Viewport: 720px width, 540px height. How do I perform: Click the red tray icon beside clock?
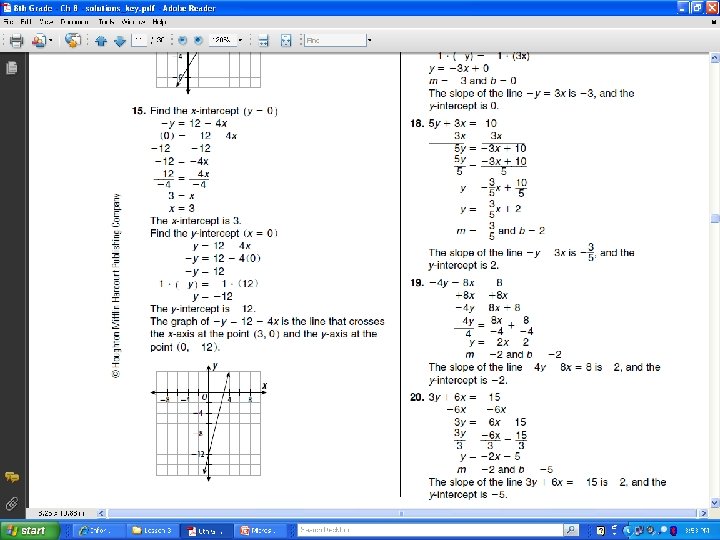pos(674,531)
